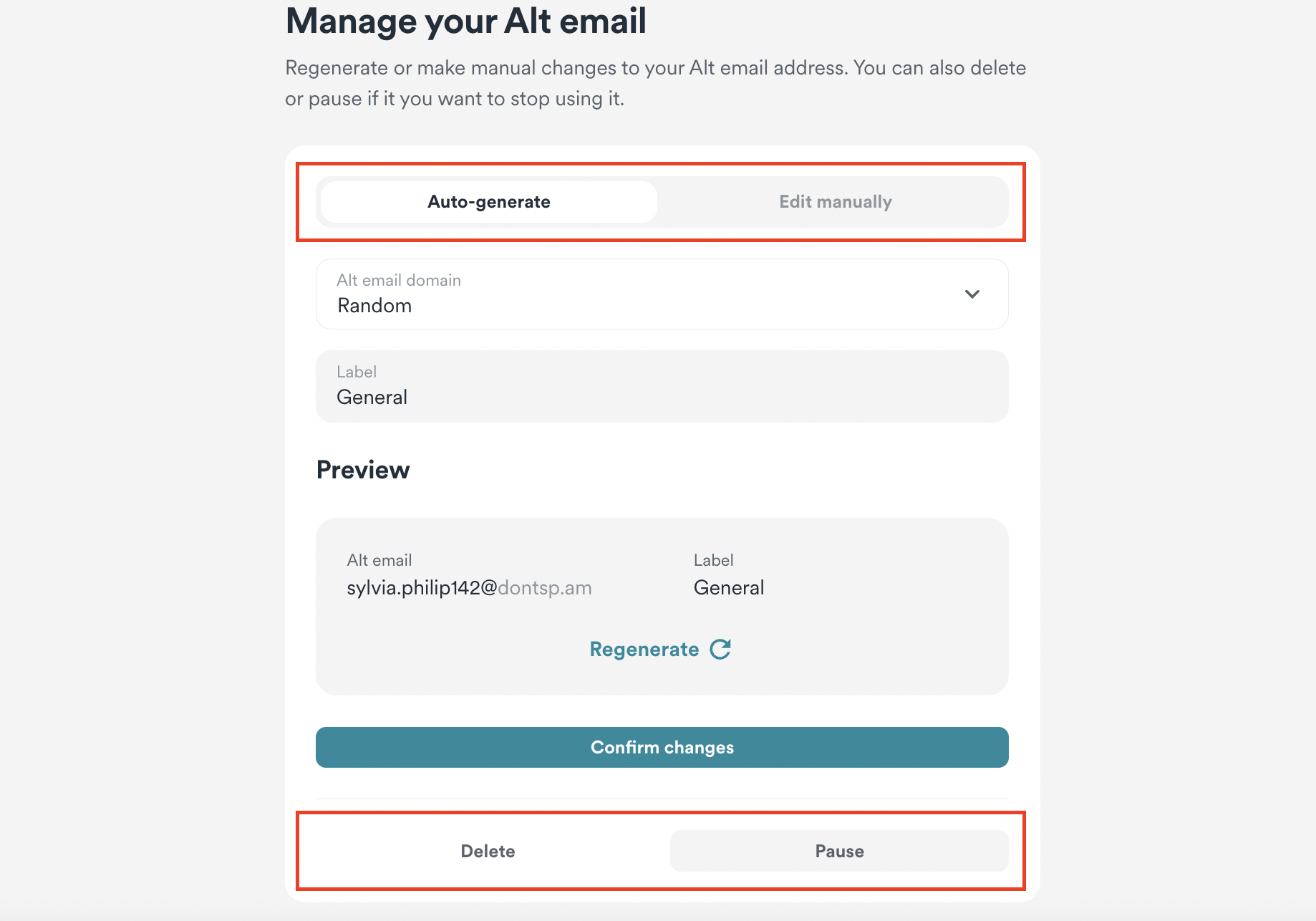The image size is (1316, 921).
Task: Click the General label value in preview
Action: [x=729, y=588]
